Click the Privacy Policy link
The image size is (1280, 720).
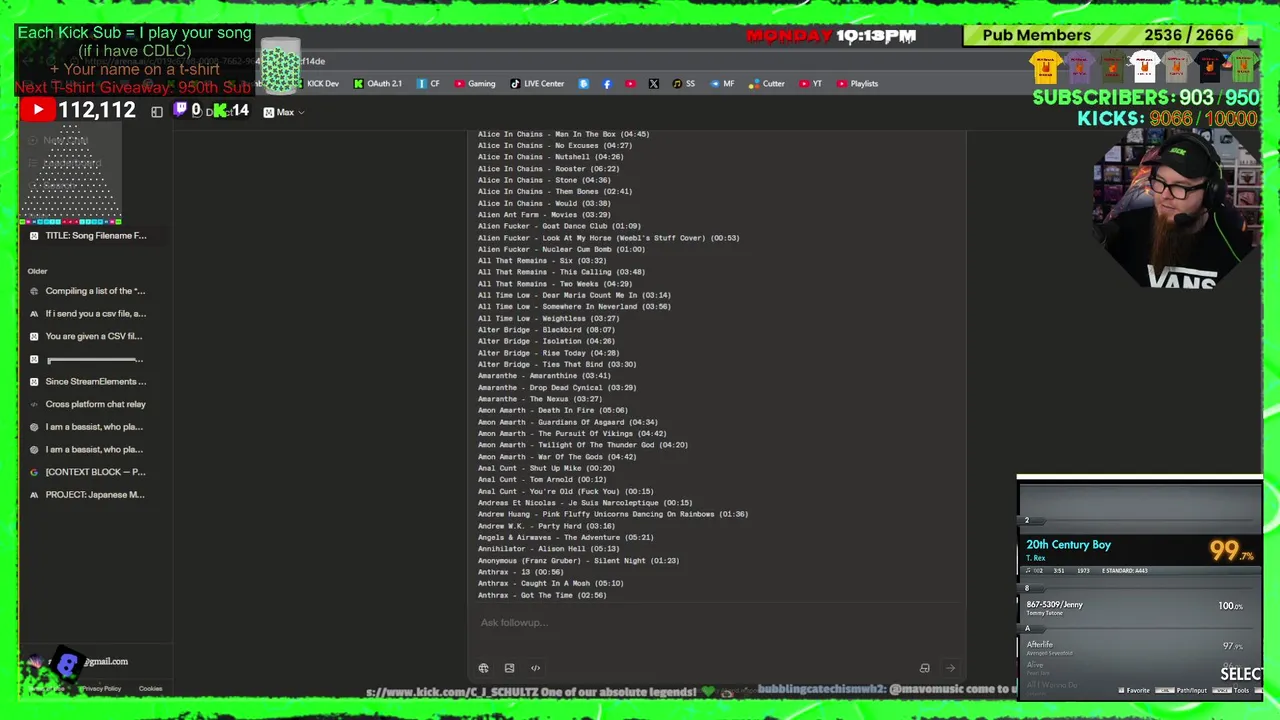[101, 689]
